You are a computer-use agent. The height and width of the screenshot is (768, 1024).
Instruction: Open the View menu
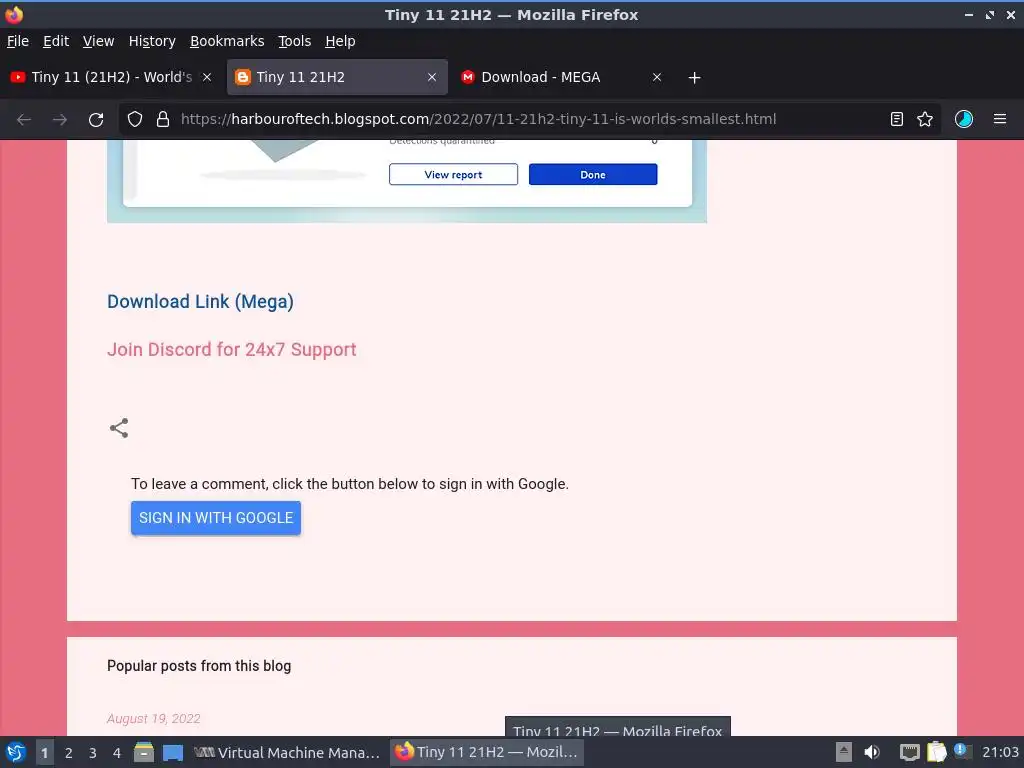[x=99, y=41]
